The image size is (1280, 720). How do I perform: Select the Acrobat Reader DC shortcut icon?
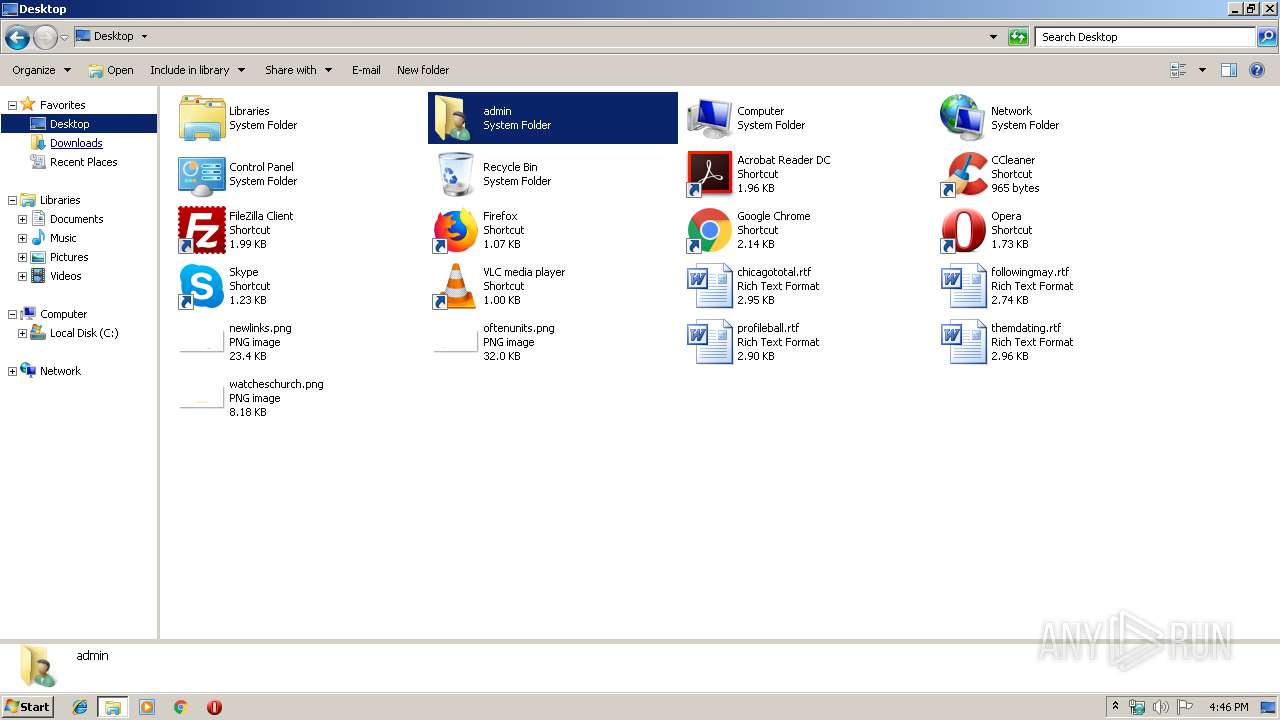click(x=710, y=174)
